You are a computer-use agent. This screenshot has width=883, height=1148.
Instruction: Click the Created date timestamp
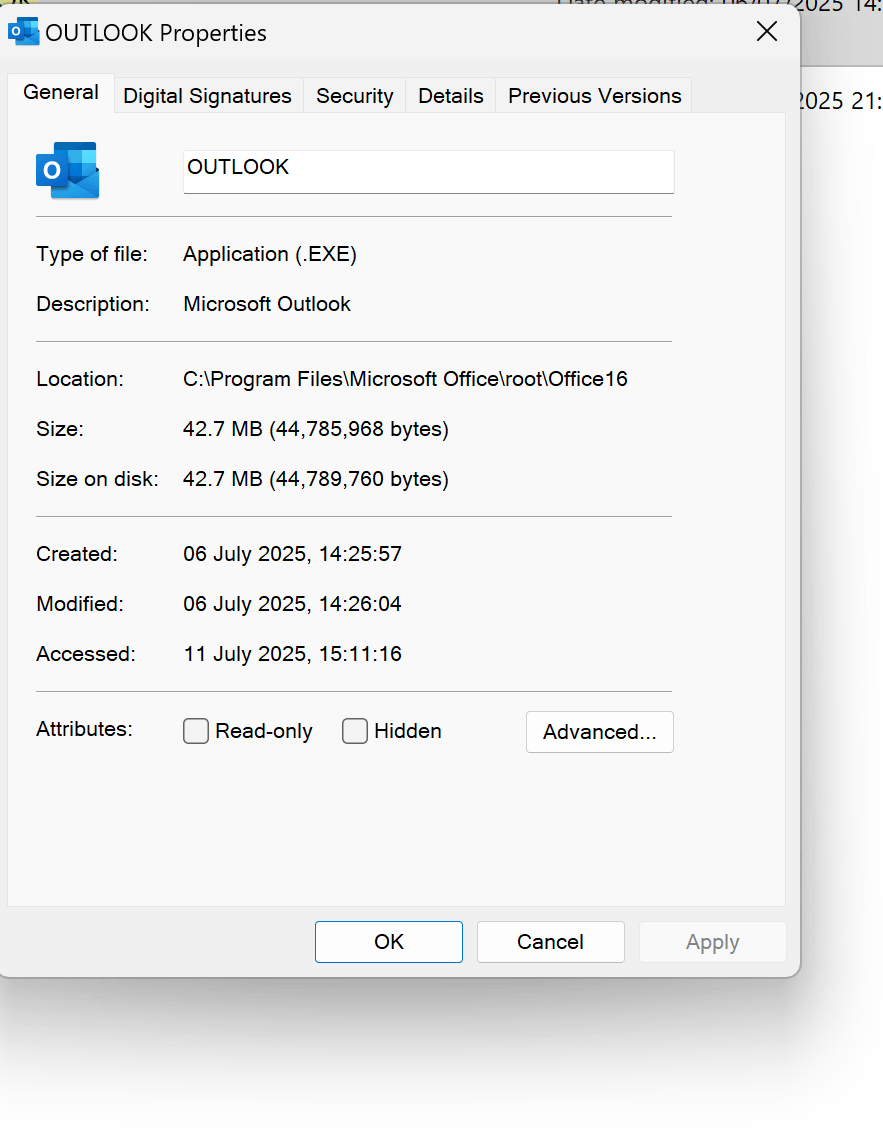[x=292, y=554]
